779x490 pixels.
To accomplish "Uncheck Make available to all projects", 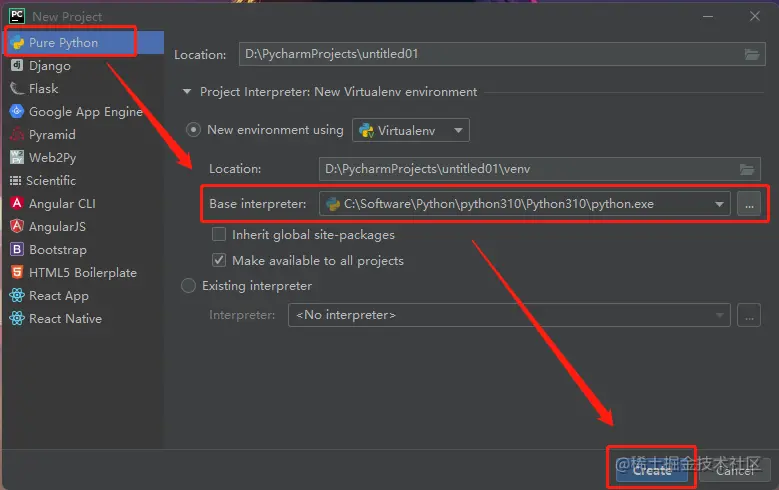I will pos(219,260).
